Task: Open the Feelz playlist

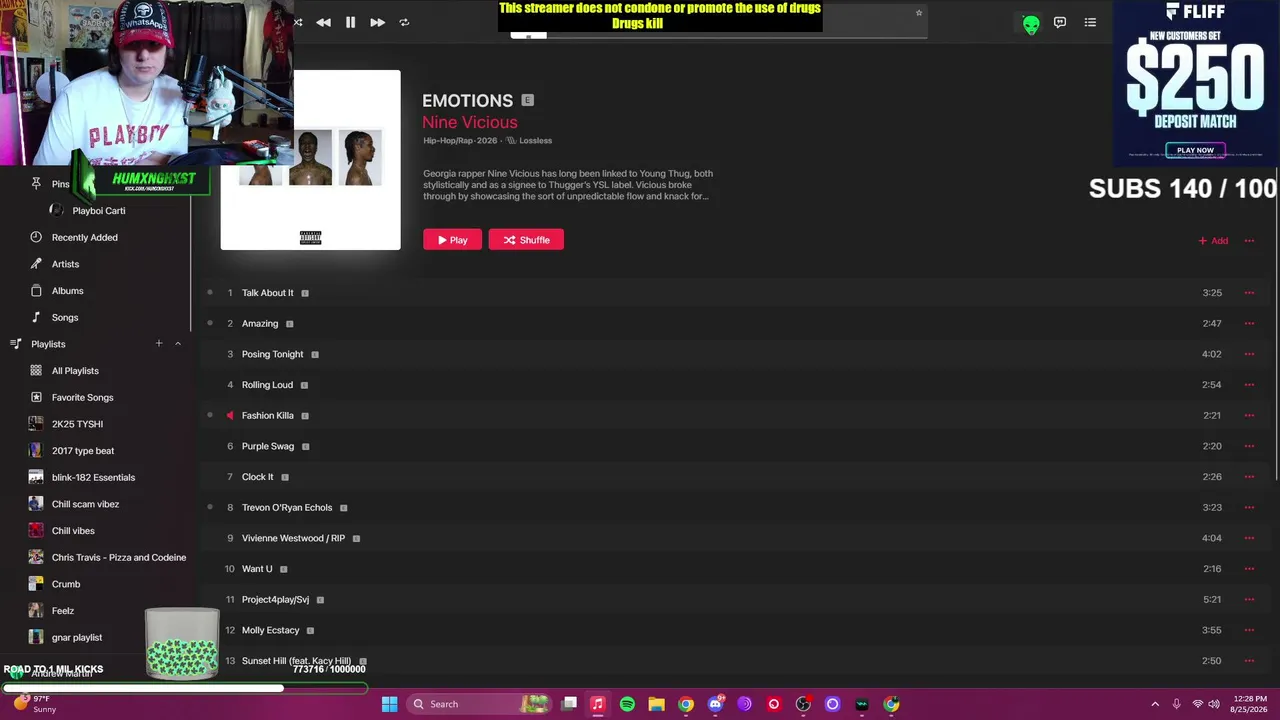Action: (63, 611)
